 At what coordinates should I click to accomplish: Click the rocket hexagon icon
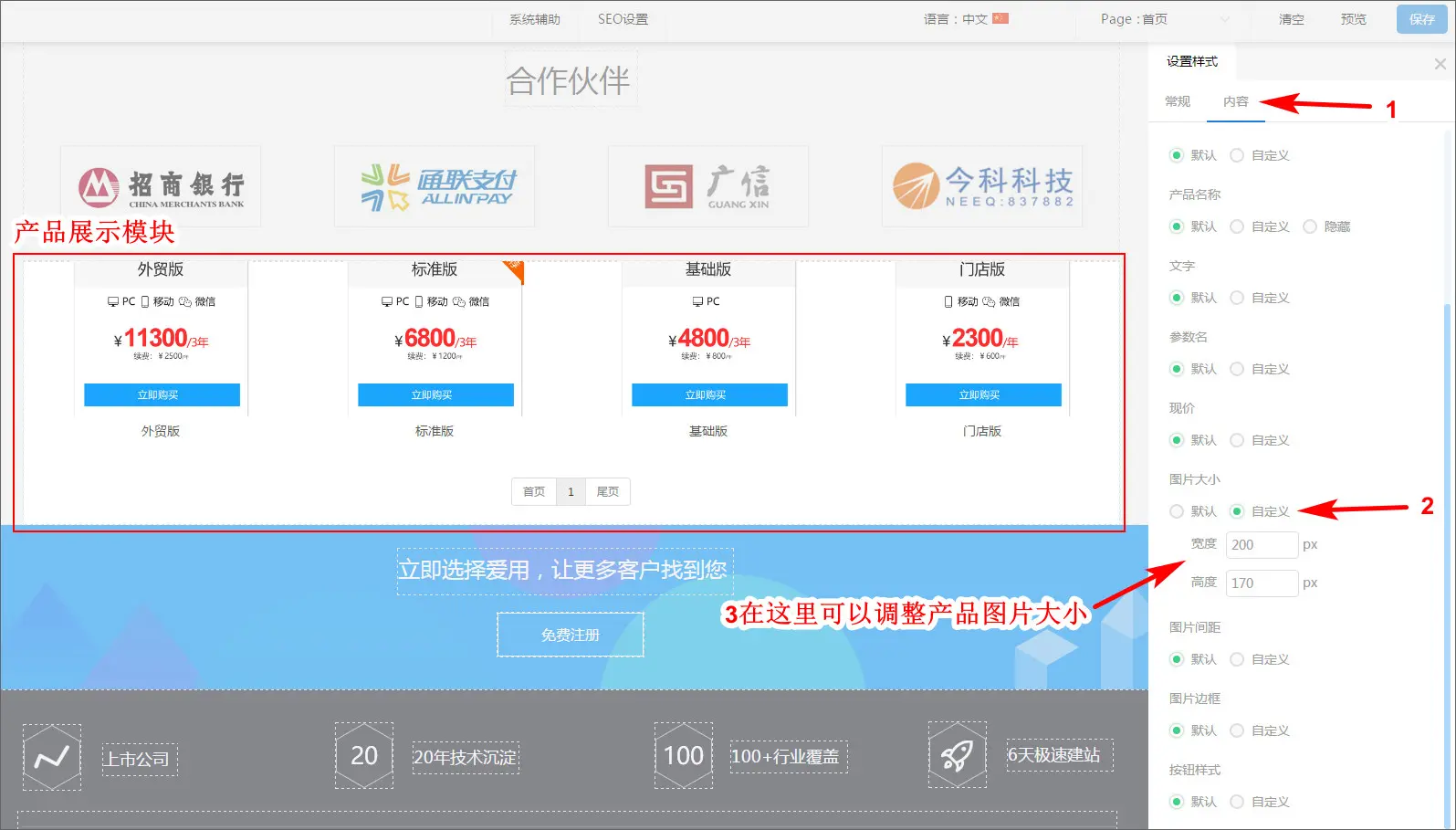point(957,755)
